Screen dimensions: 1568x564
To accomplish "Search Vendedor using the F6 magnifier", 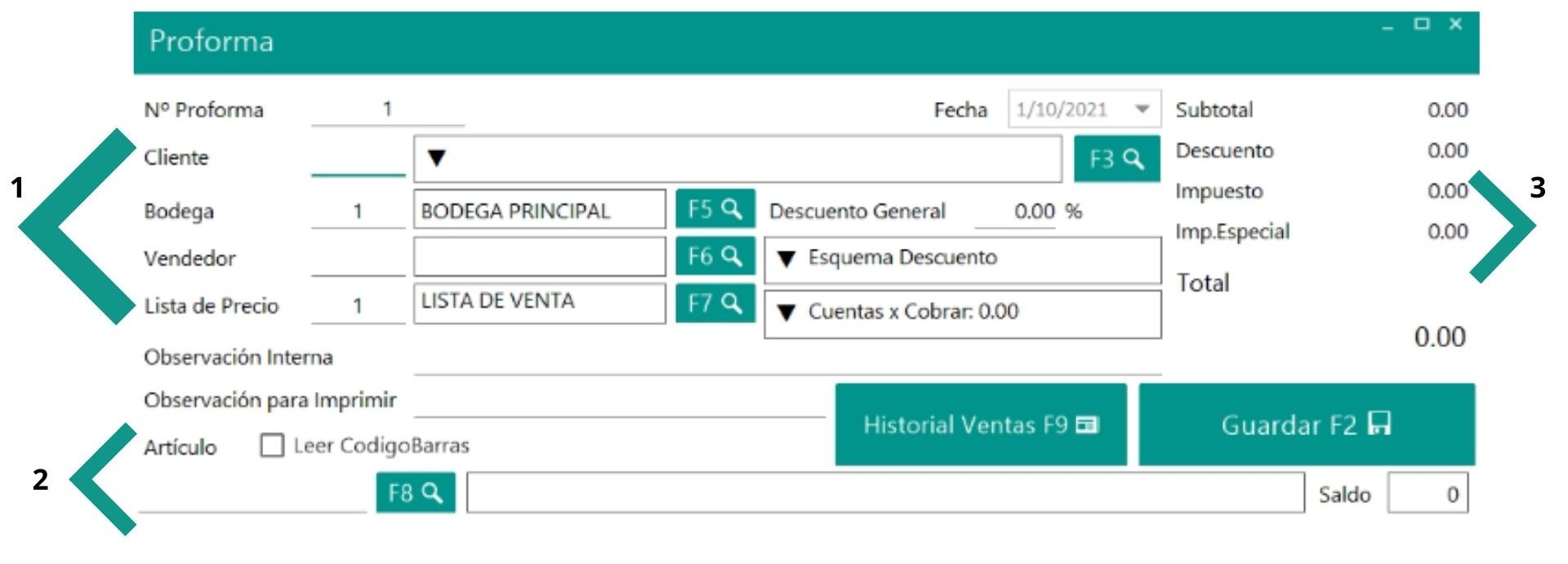I will 715,257.
